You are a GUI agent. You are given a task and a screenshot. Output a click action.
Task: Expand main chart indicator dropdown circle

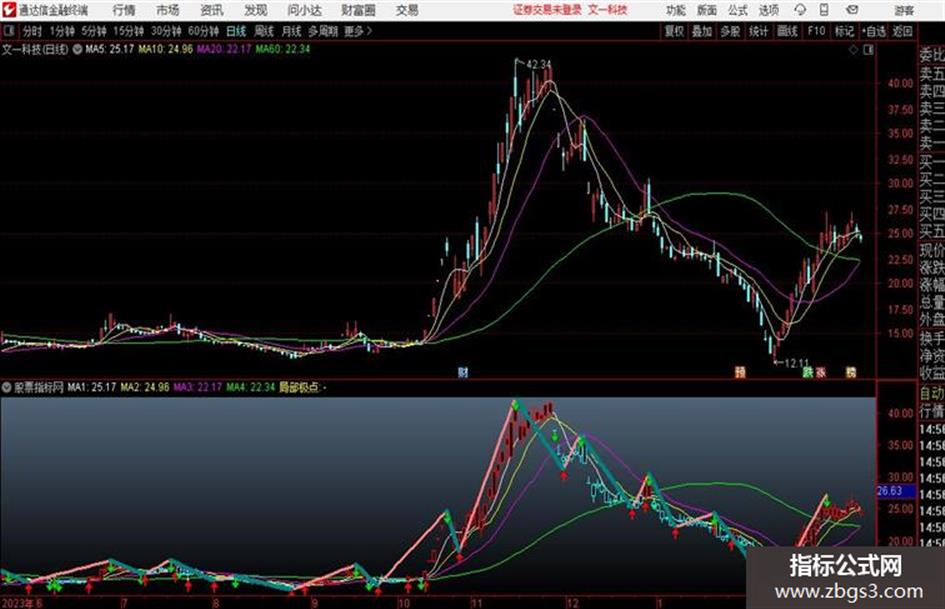[77, 49]
